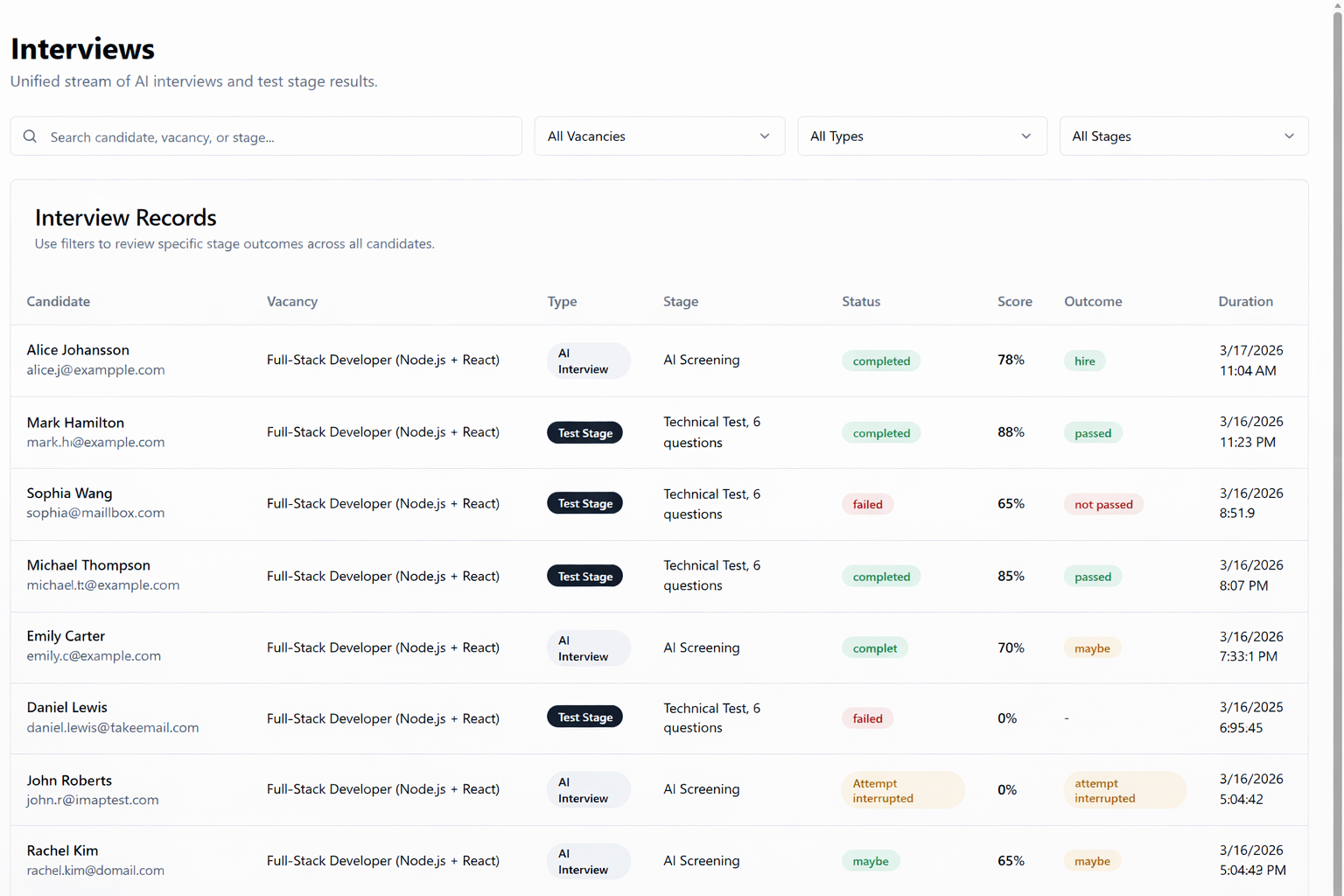
Task: Click the Status column header
Action: pos(861,301)
